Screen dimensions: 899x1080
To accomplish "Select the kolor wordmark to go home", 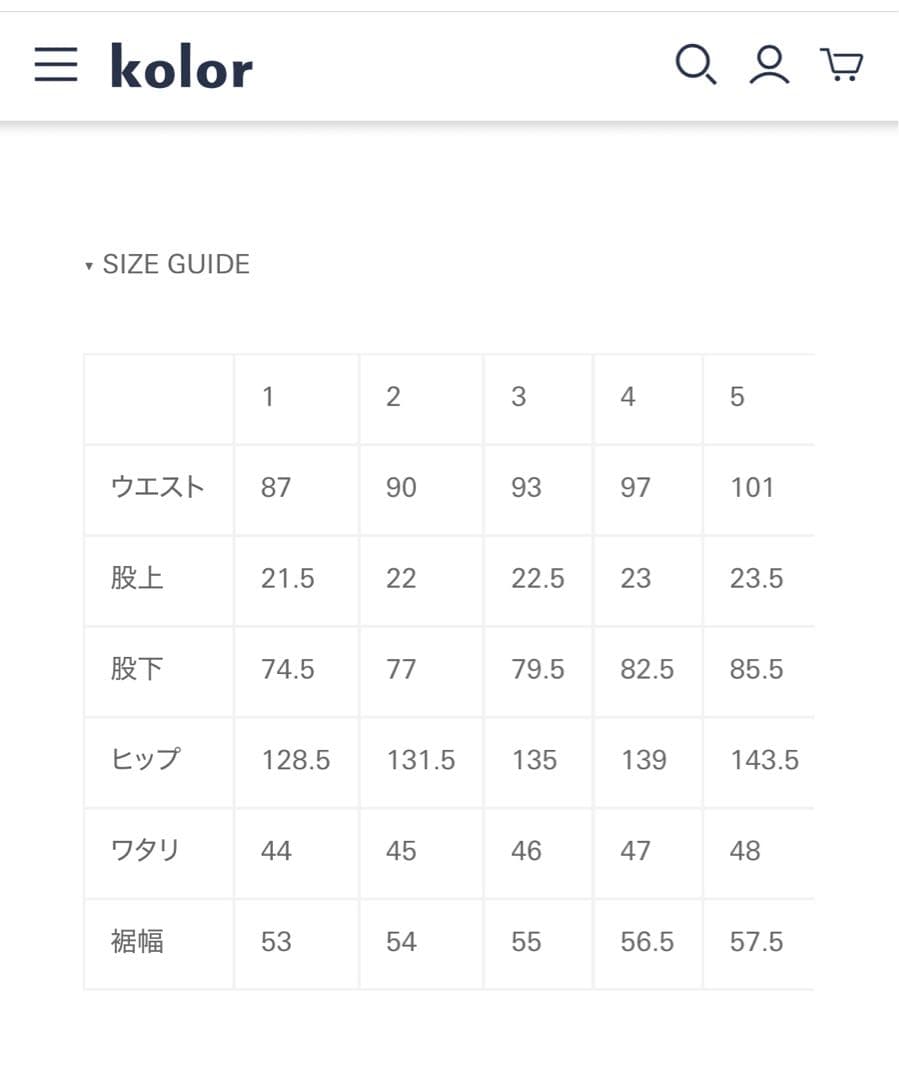I will coord(181,65).
